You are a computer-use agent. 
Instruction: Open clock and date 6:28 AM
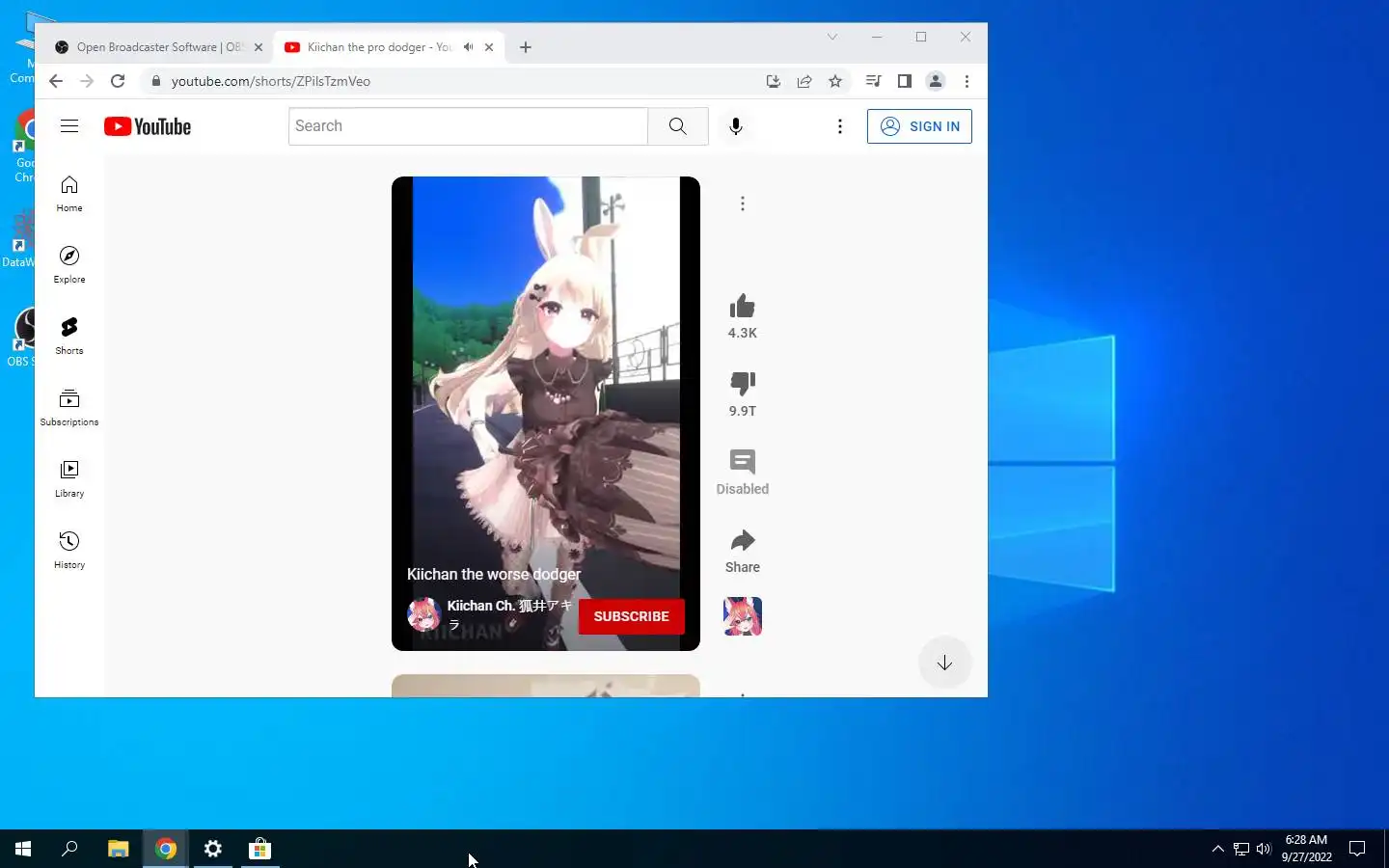tap(1306, 849)
